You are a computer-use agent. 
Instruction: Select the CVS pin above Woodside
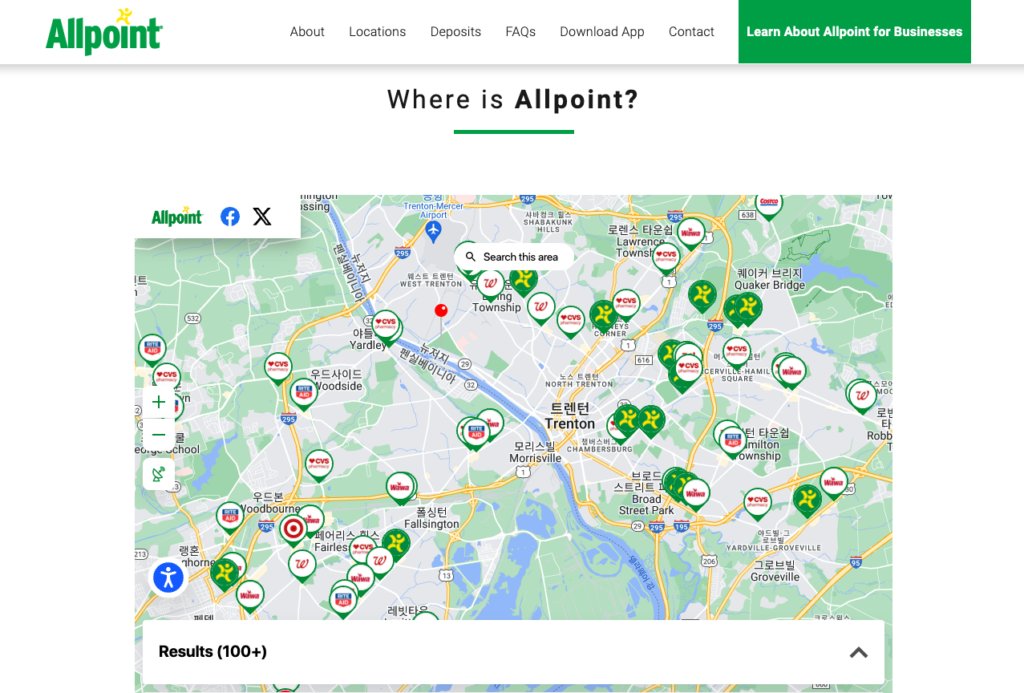point(278,366)
